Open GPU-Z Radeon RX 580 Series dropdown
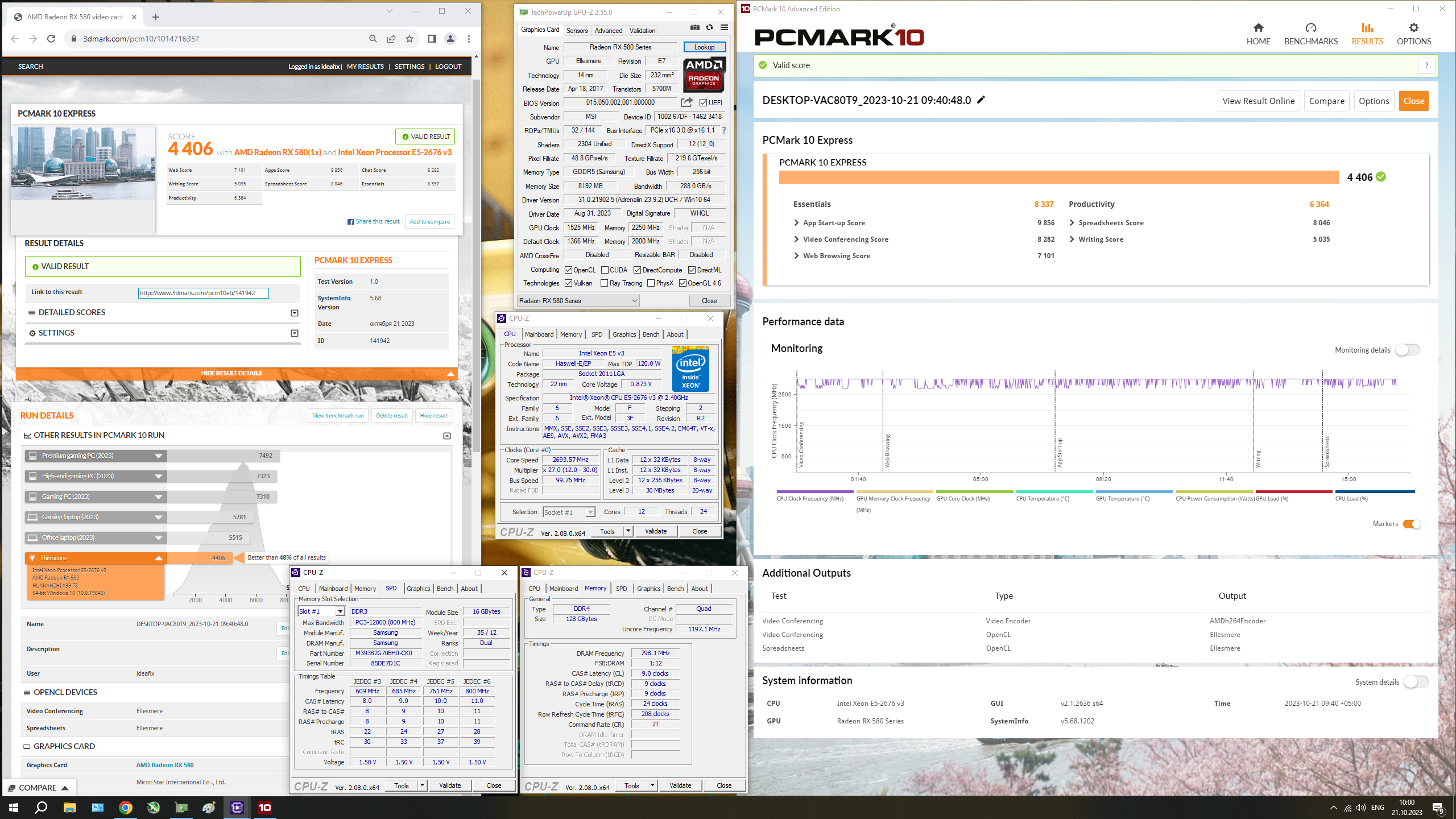Image resolution: width=1456 pixels, height=819 pixels. tap(578, 300)
